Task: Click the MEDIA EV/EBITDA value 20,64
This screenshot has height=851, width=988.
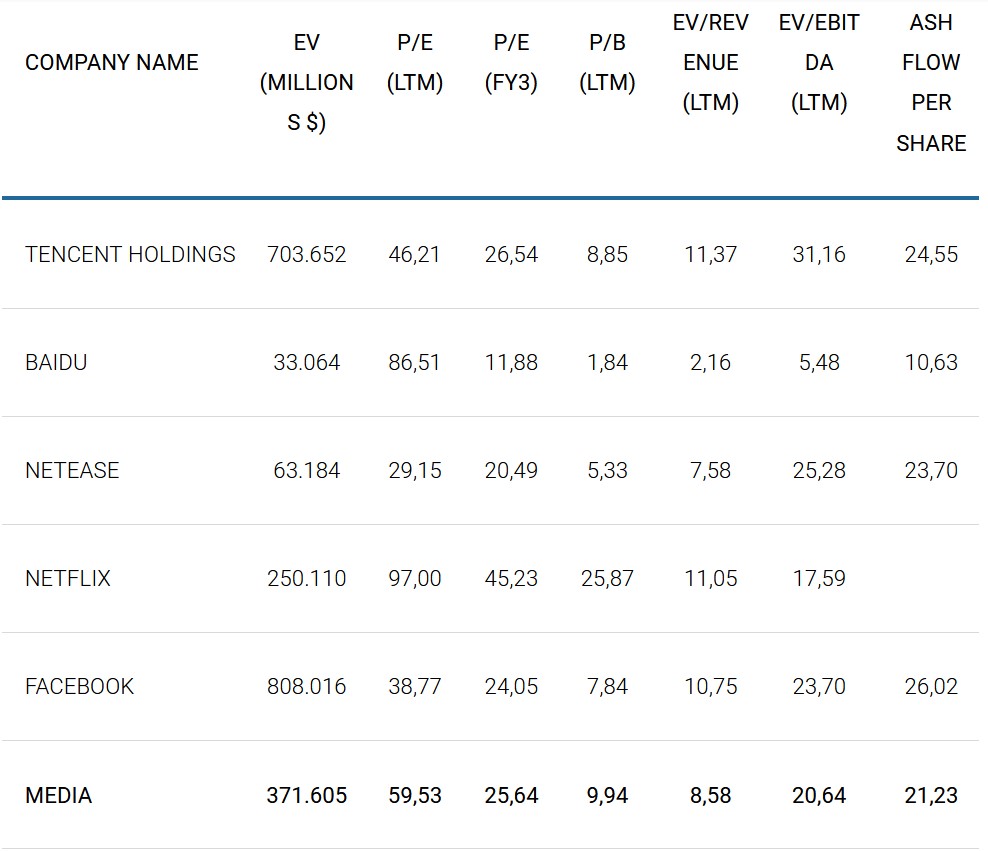Action: point(819,795)
